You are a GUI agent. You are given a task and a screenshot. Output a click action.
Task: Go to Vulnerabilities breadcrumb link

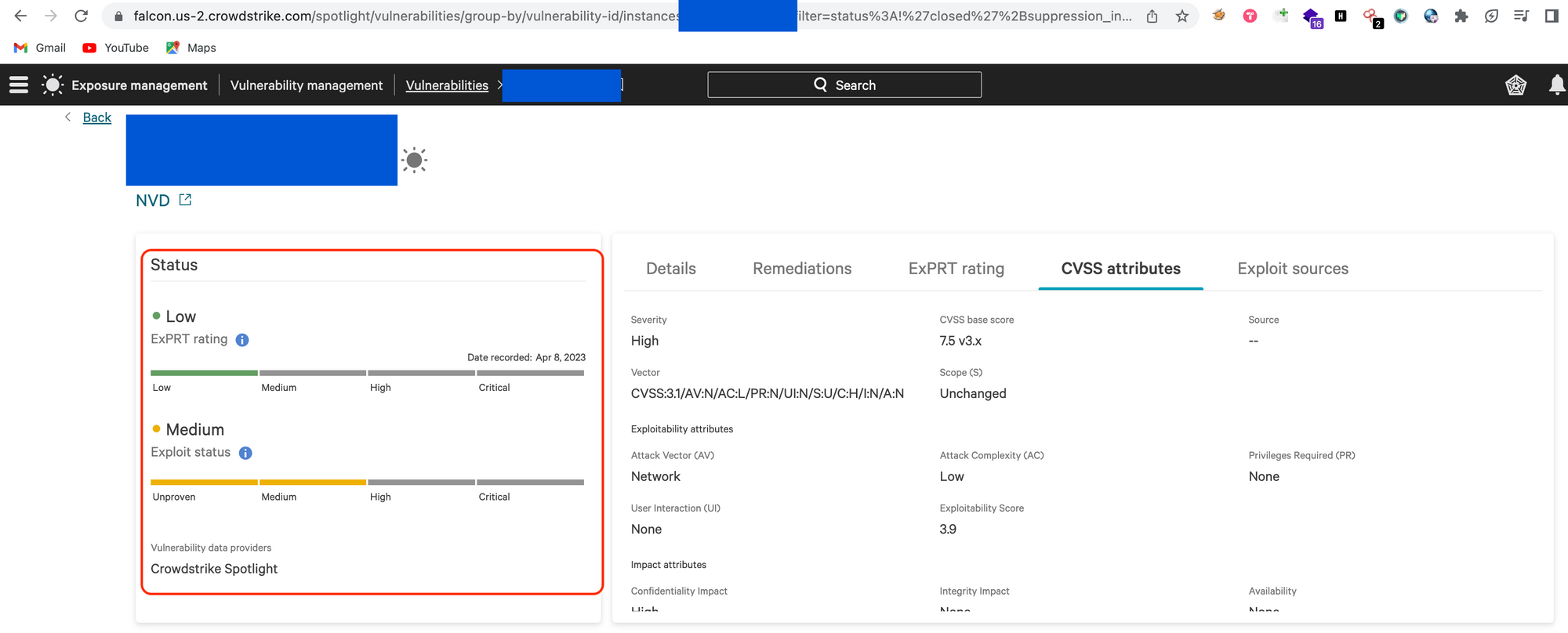pos(447,85)
